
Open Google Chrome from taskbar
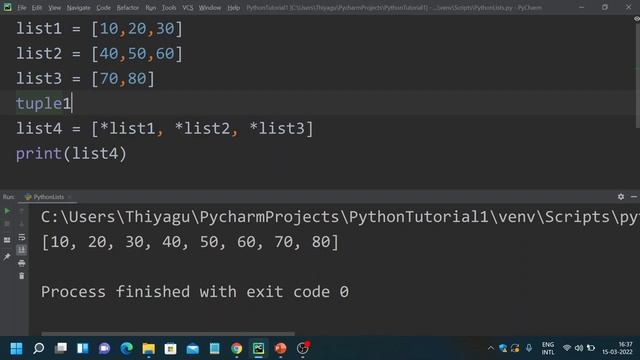pyautogui.click(x=236, y=348)
